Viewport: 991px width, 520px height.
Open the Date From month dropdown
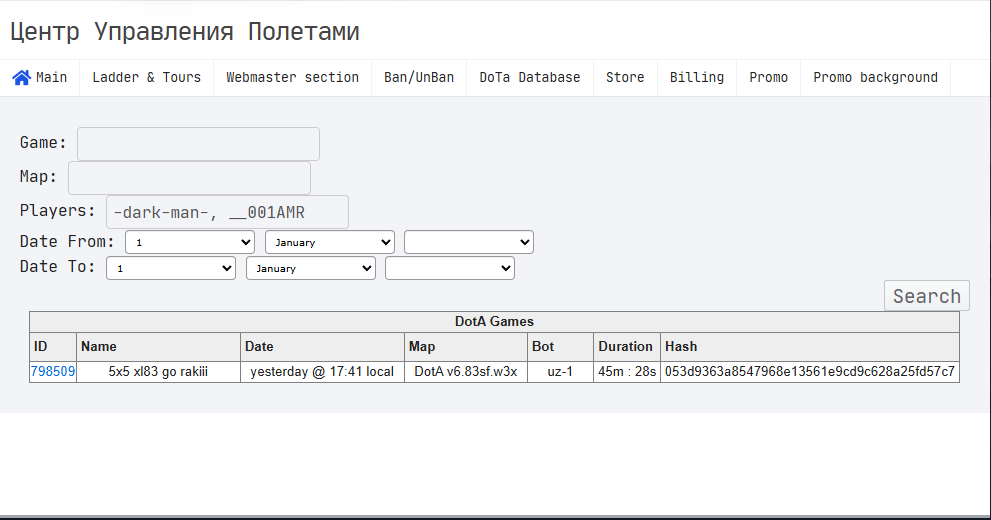point(330,243)
